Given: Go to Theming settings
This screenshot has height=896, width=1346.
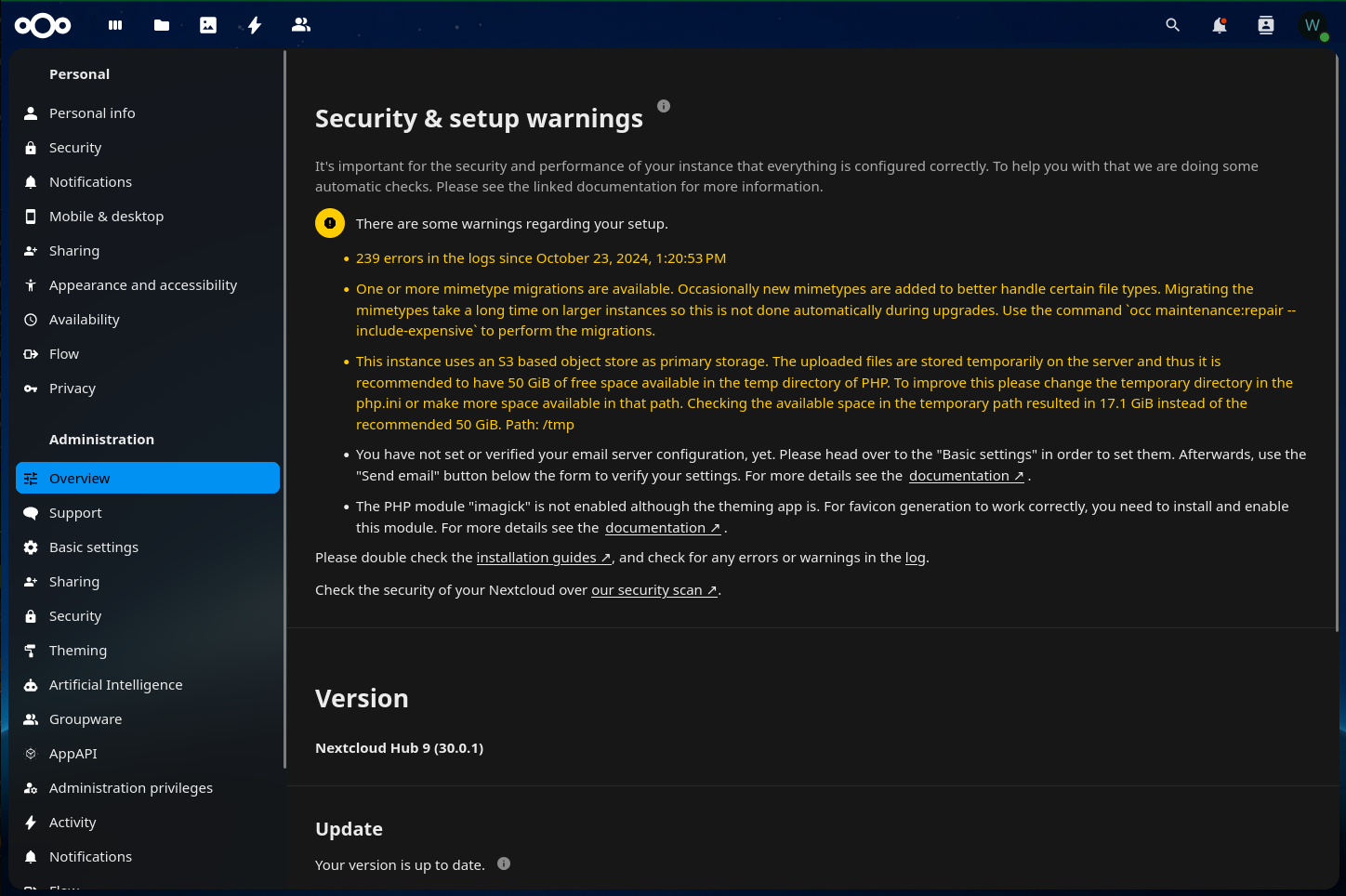Looking at the screenshot, I should point(78,651).
